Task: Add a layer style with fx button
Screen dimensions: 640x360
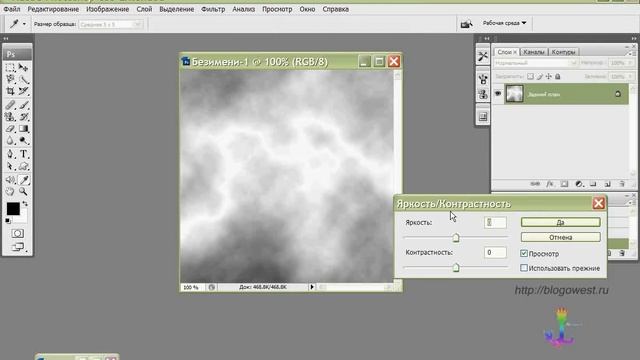Action: pyautogui.click(x=549, y=184)
